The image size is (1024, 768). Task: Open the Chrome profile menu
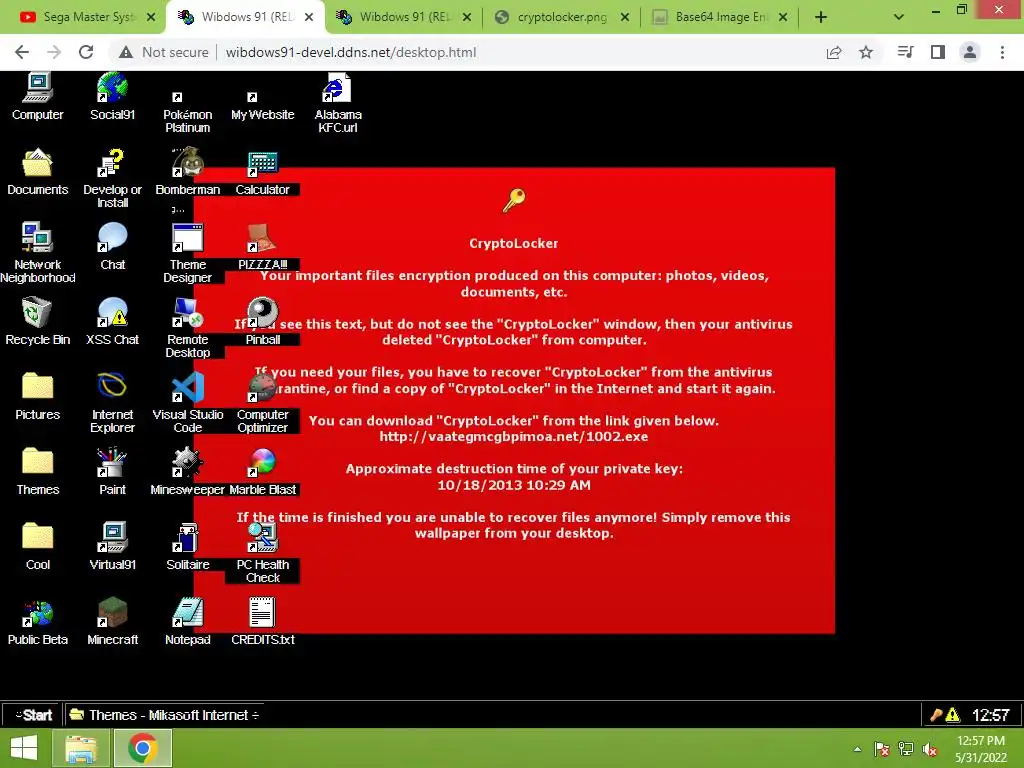click(x=970, y=52)
